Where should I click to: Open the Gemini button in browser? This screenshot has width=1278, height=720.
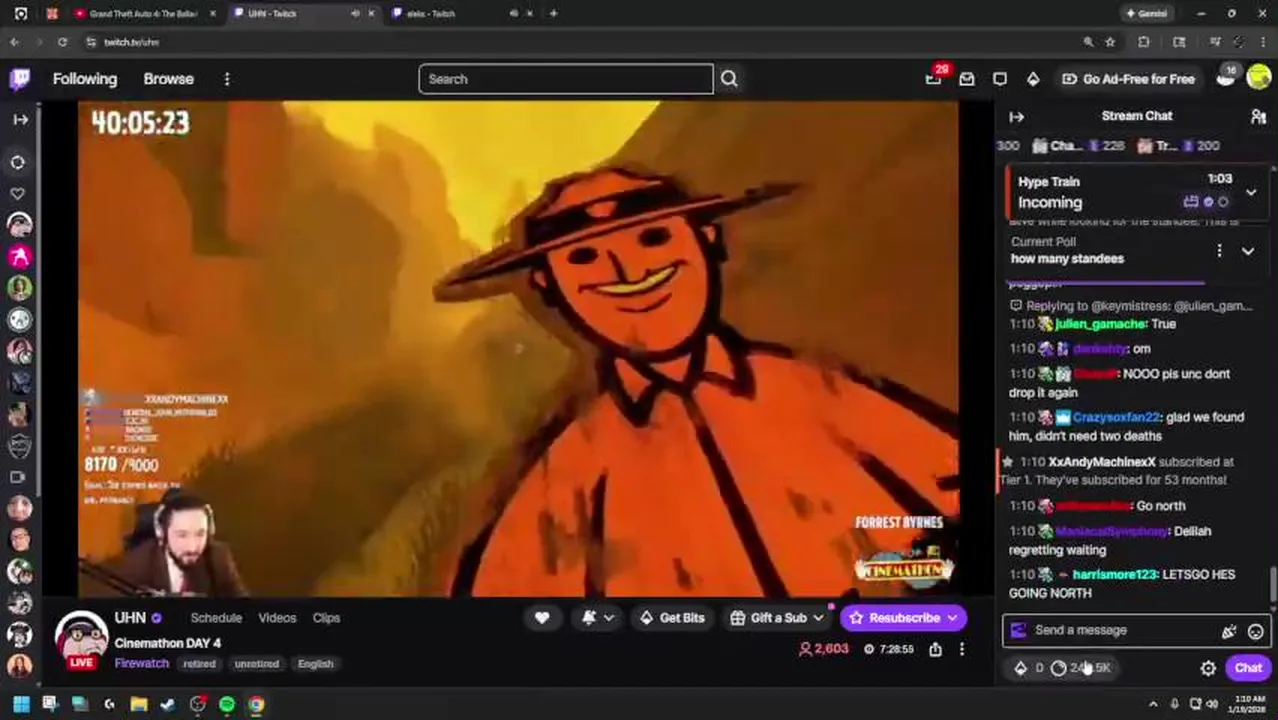1146,14
